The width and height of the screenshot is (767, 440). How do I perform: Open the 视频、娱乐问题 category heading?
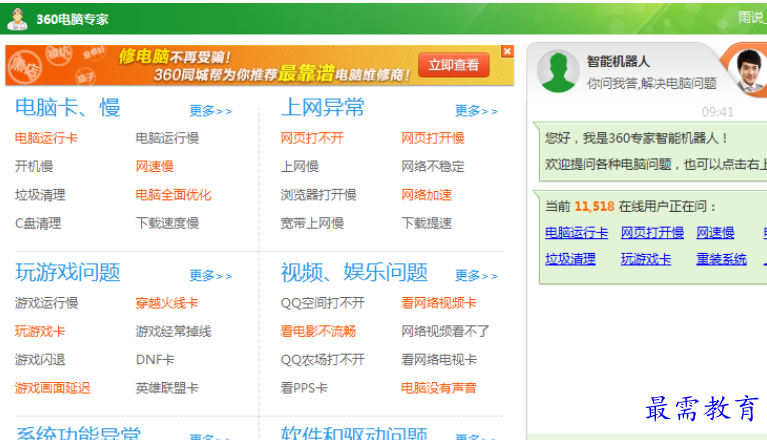pos(354,272)
